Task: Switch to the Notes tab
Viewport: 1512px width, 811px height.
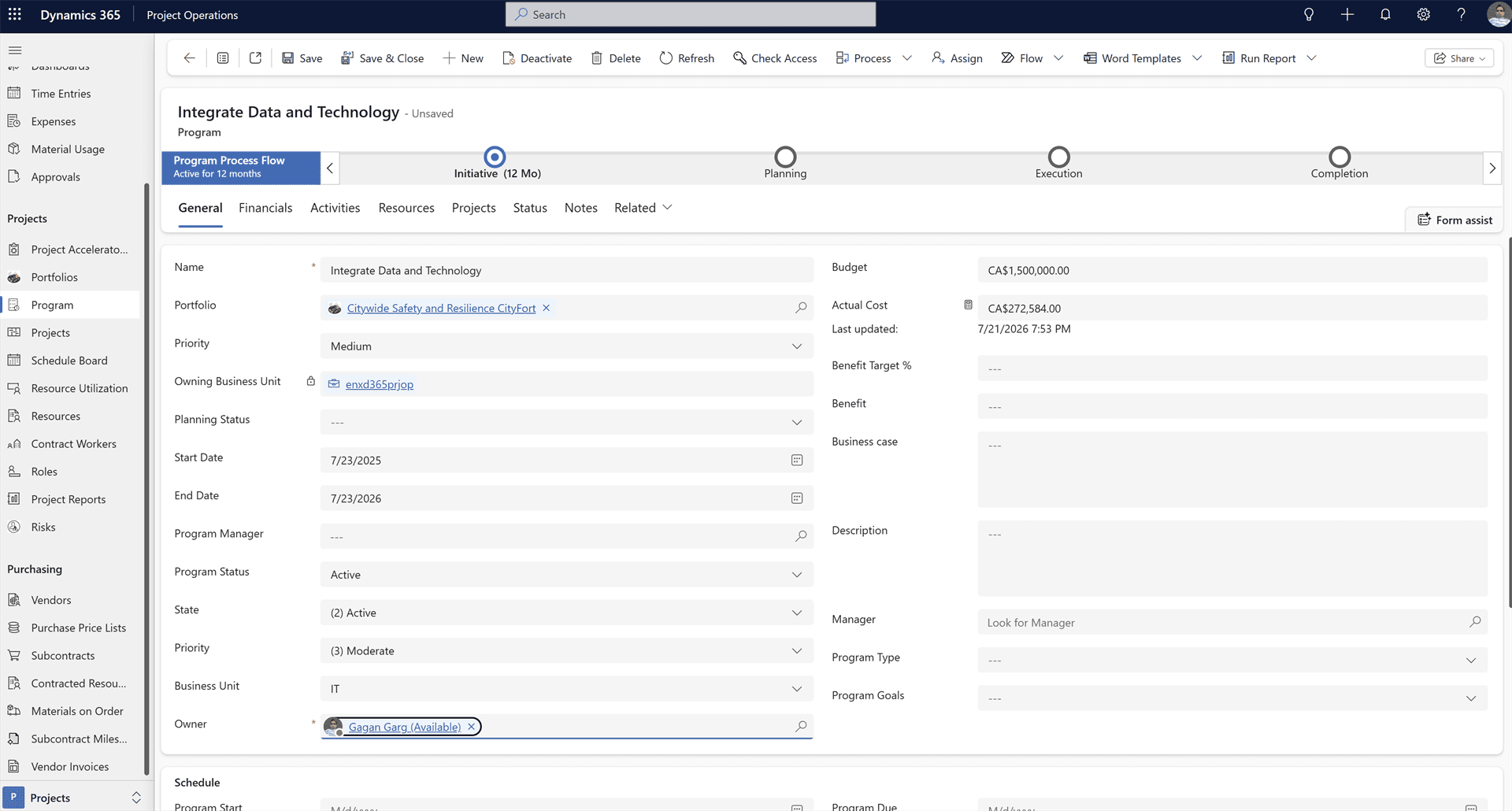Action: [581, 208]
